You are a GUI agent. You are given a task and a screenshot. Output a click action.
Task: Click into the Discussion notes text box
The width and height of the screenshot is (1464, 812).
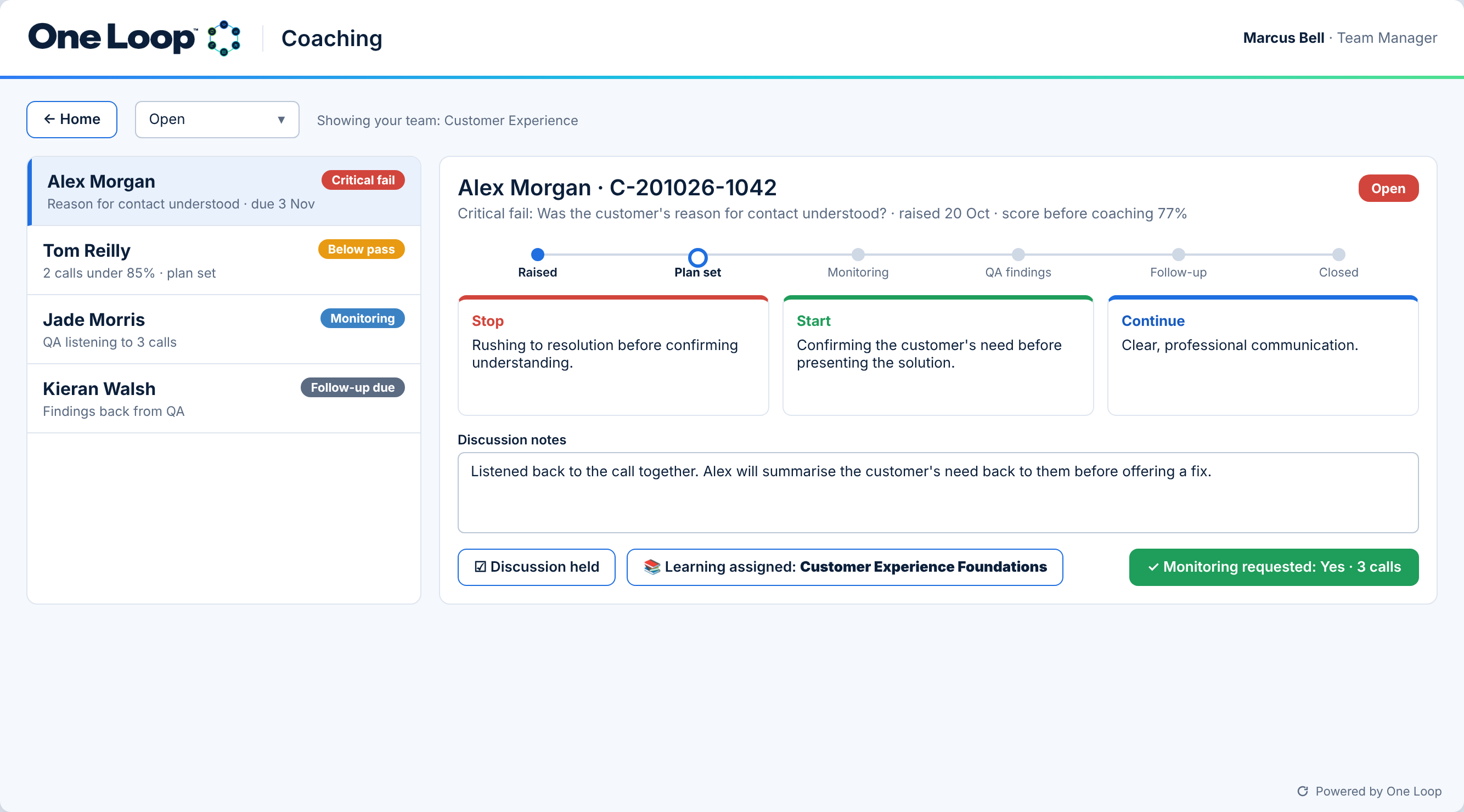click(938, 493)
